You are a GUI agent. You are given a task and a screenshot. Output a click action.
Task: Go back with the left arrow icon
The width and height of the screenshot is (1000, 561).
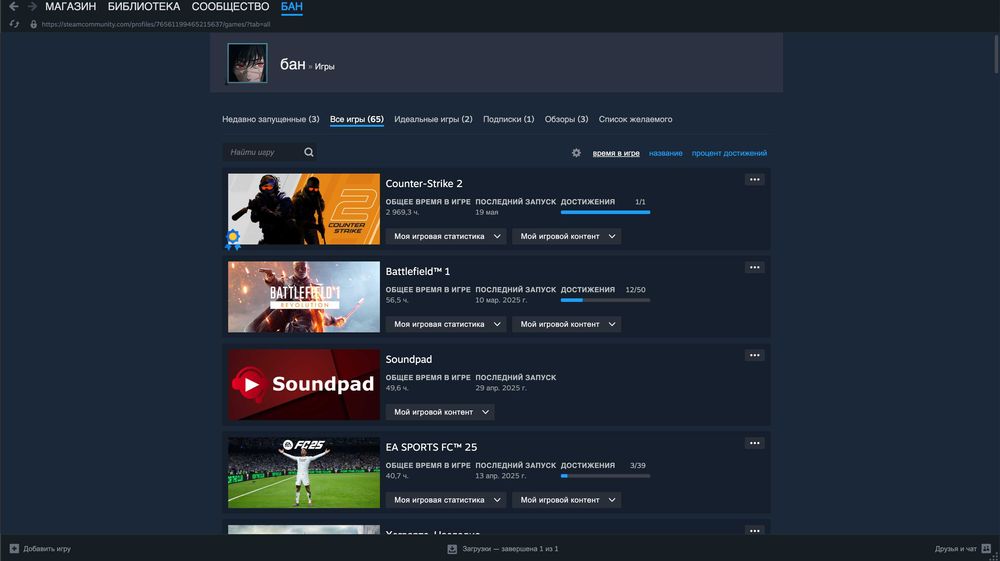13,6
